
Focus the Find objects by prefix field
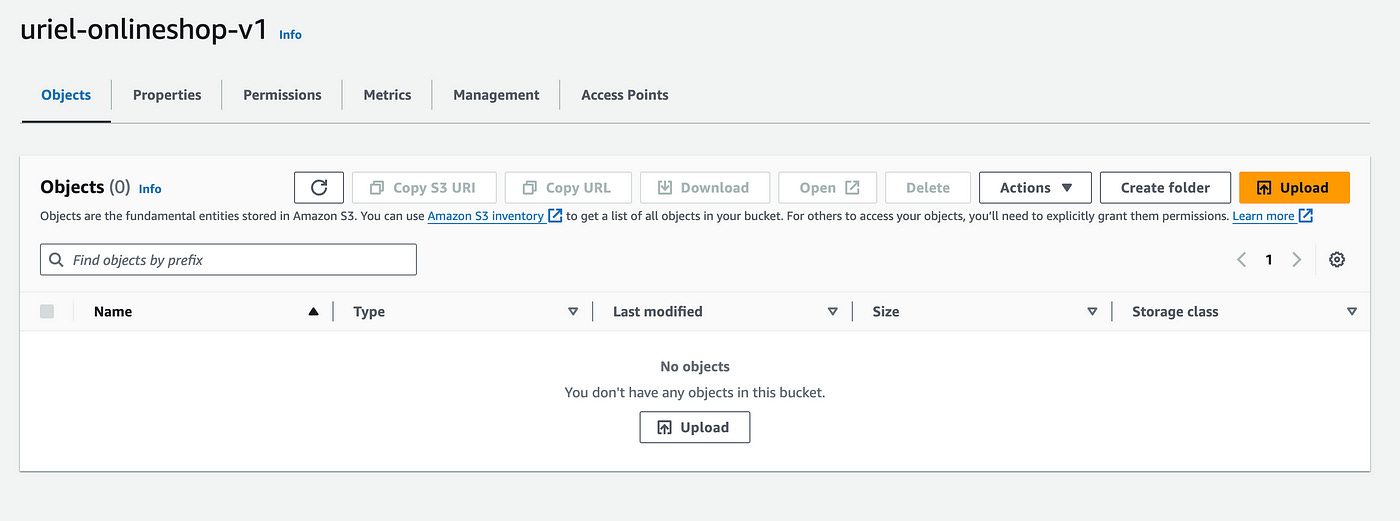point(228,260)
